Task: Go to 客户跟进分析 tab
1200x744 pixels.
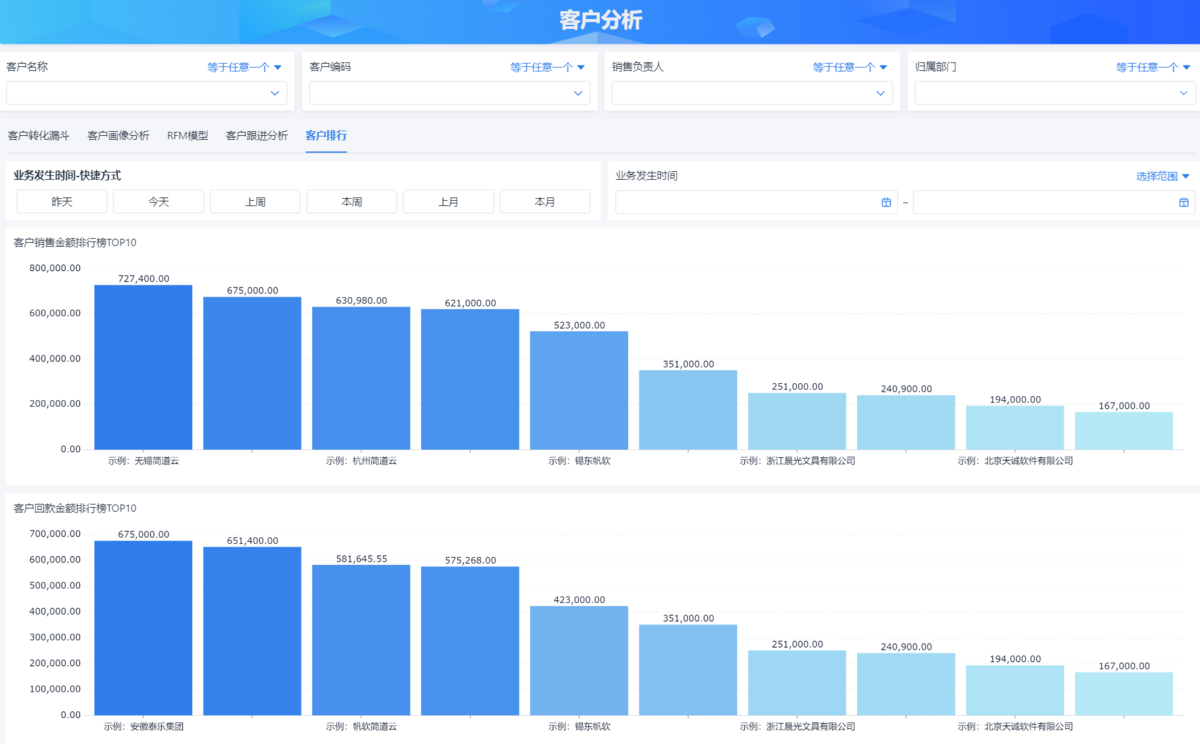Action: (x=256, y=135)
